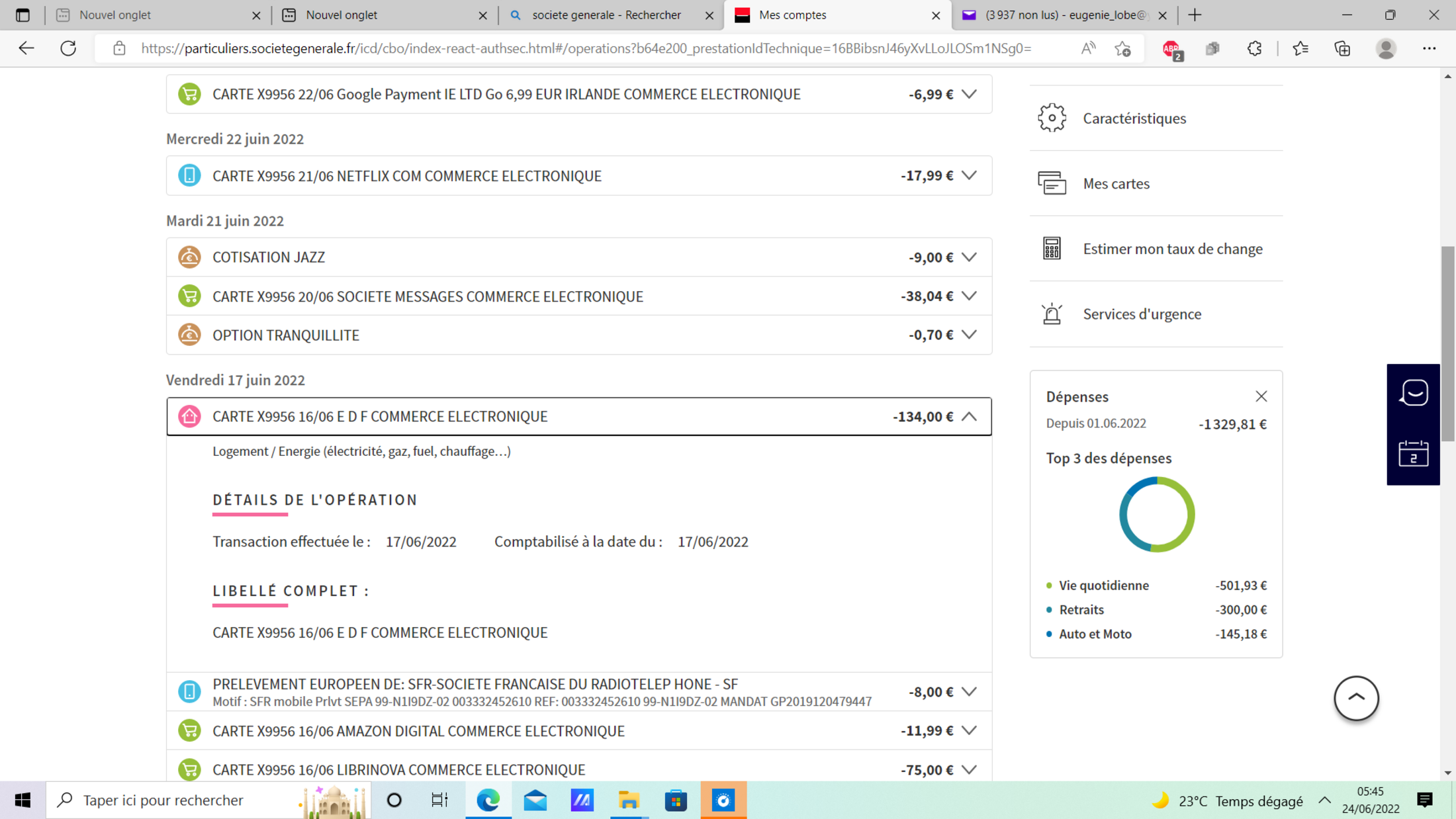
Task: Open Estimer mon taux de change link
Action: [x=1173, y=249]
